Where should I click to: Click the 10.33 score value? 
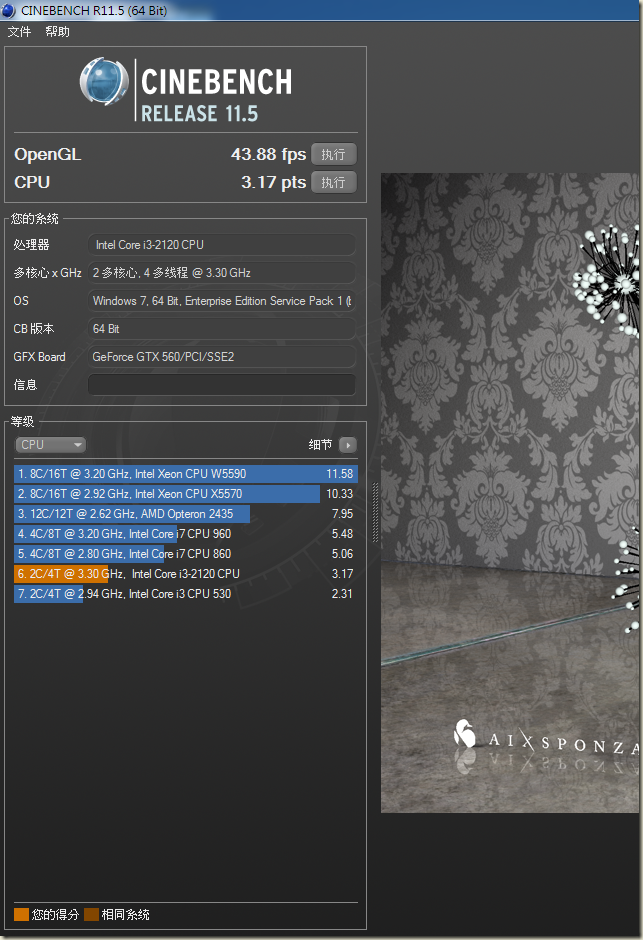(340, 494)
